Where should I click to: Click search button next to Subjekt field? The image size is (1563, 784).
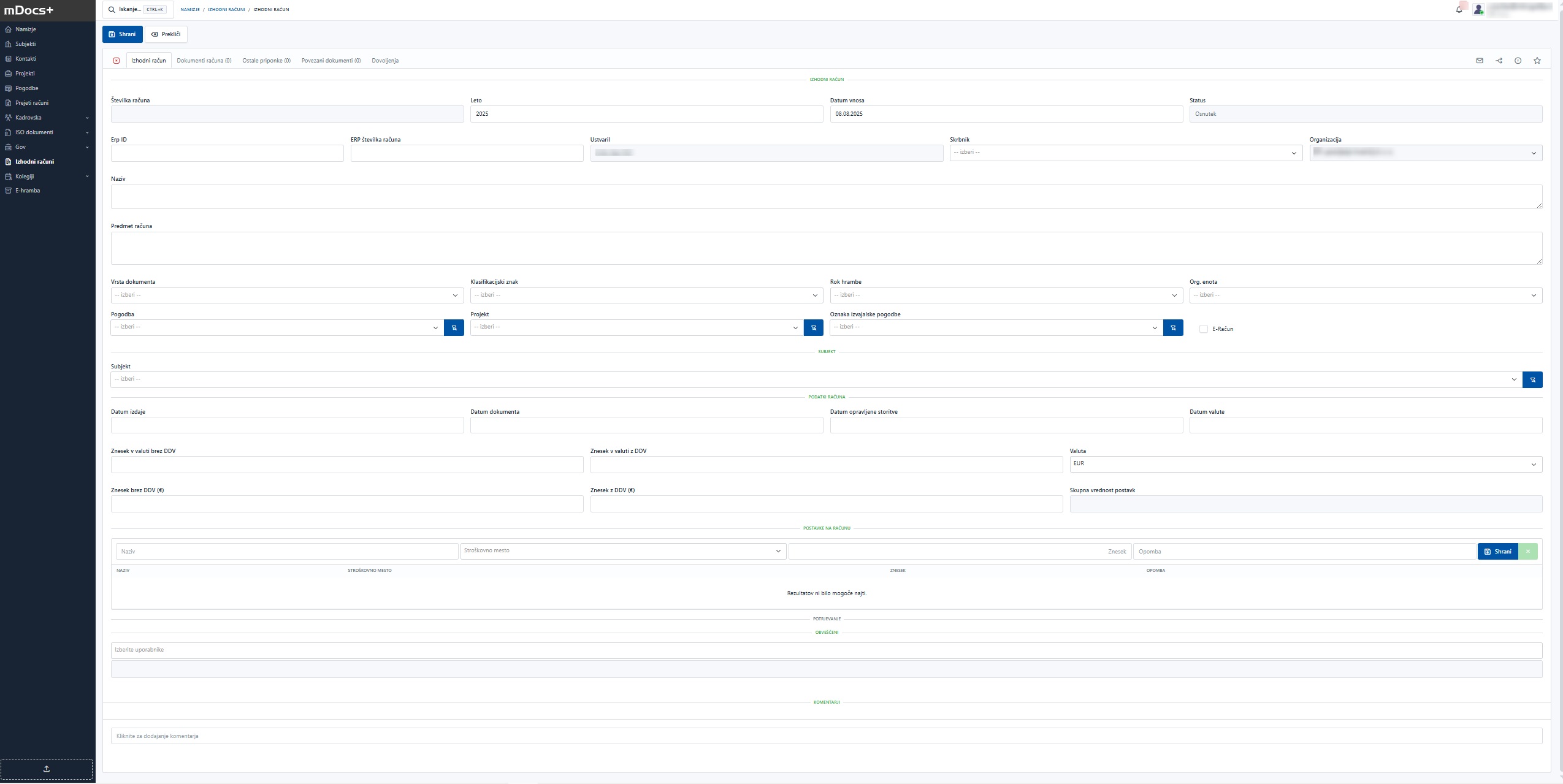(x=1532, y=380)
